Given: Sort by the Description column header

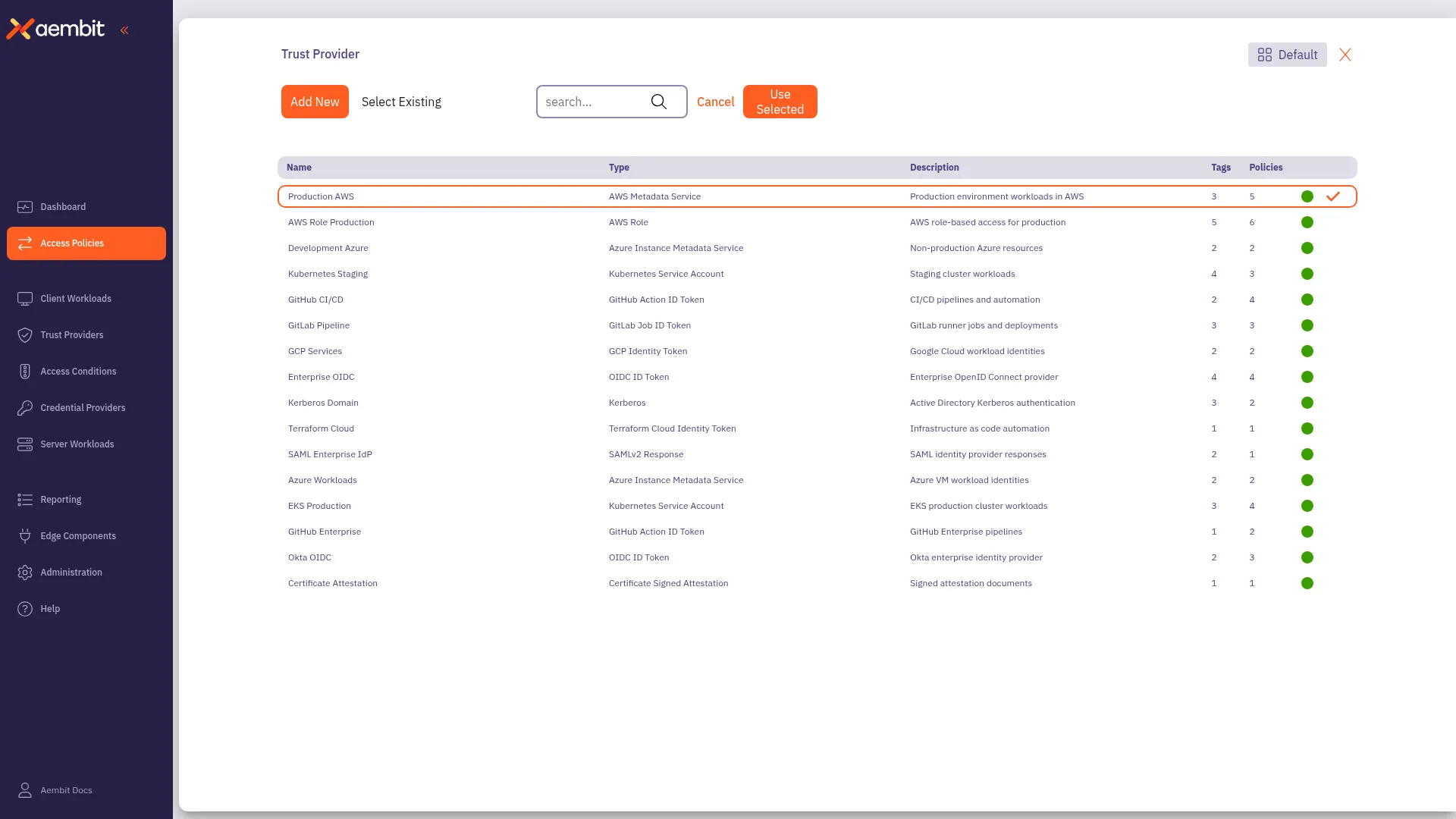Looking at the screenshot, I should (x=934, y=168).
